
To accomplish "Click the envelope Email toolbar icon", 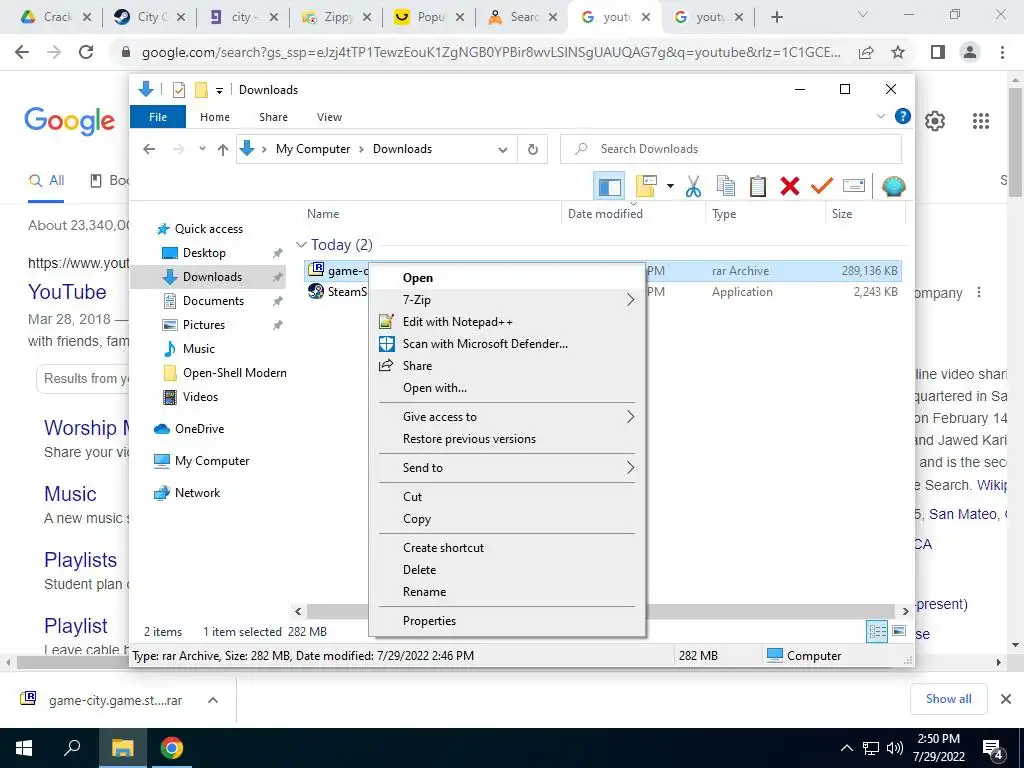I will coord(854,186).
